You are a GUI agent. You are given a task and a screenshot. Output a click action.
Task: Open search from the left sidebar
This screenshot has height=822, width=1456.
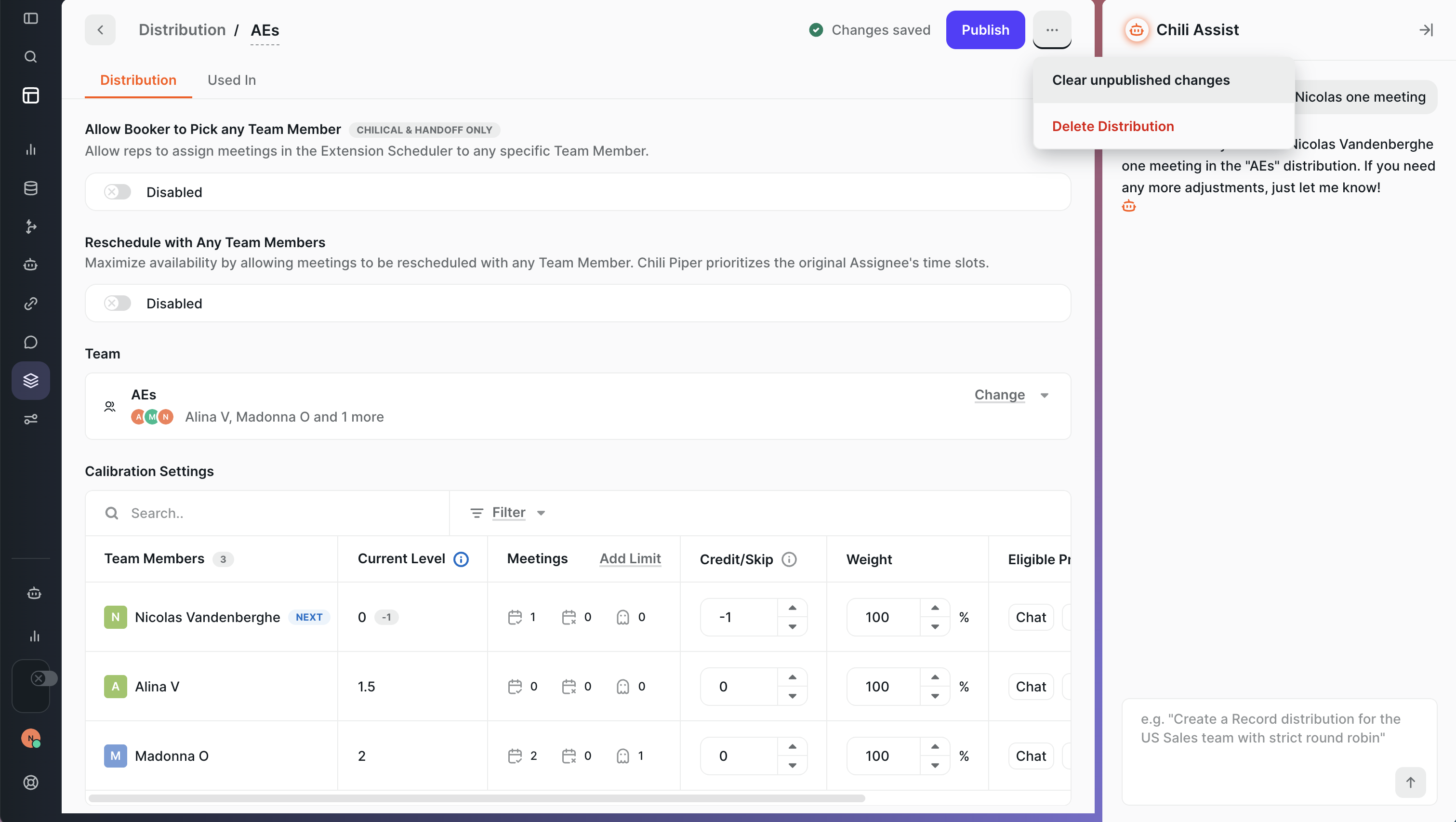[x=30, y=56]
